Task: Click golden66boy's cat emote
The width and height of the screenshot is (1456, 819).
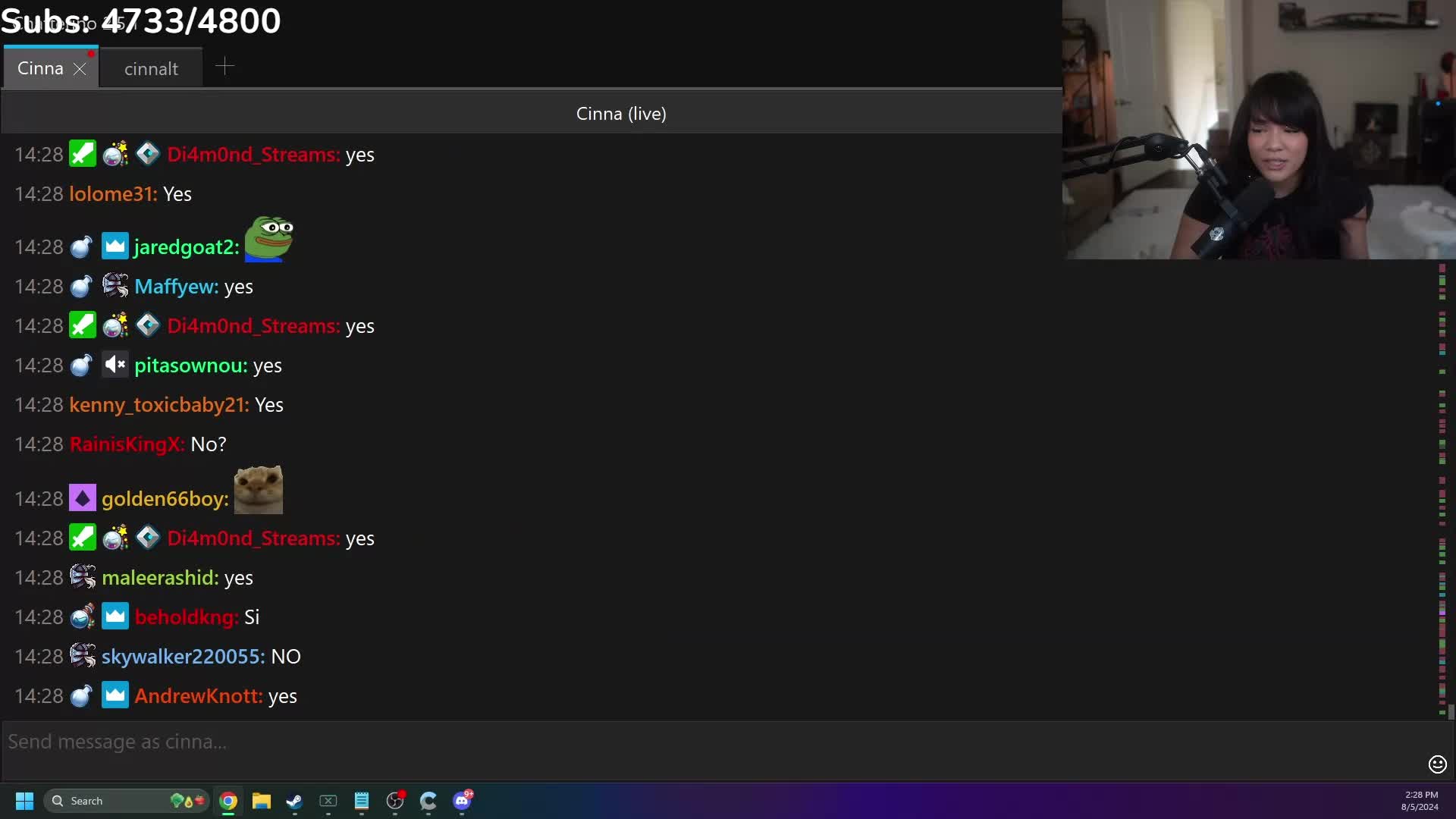Action: coord(258,489)
